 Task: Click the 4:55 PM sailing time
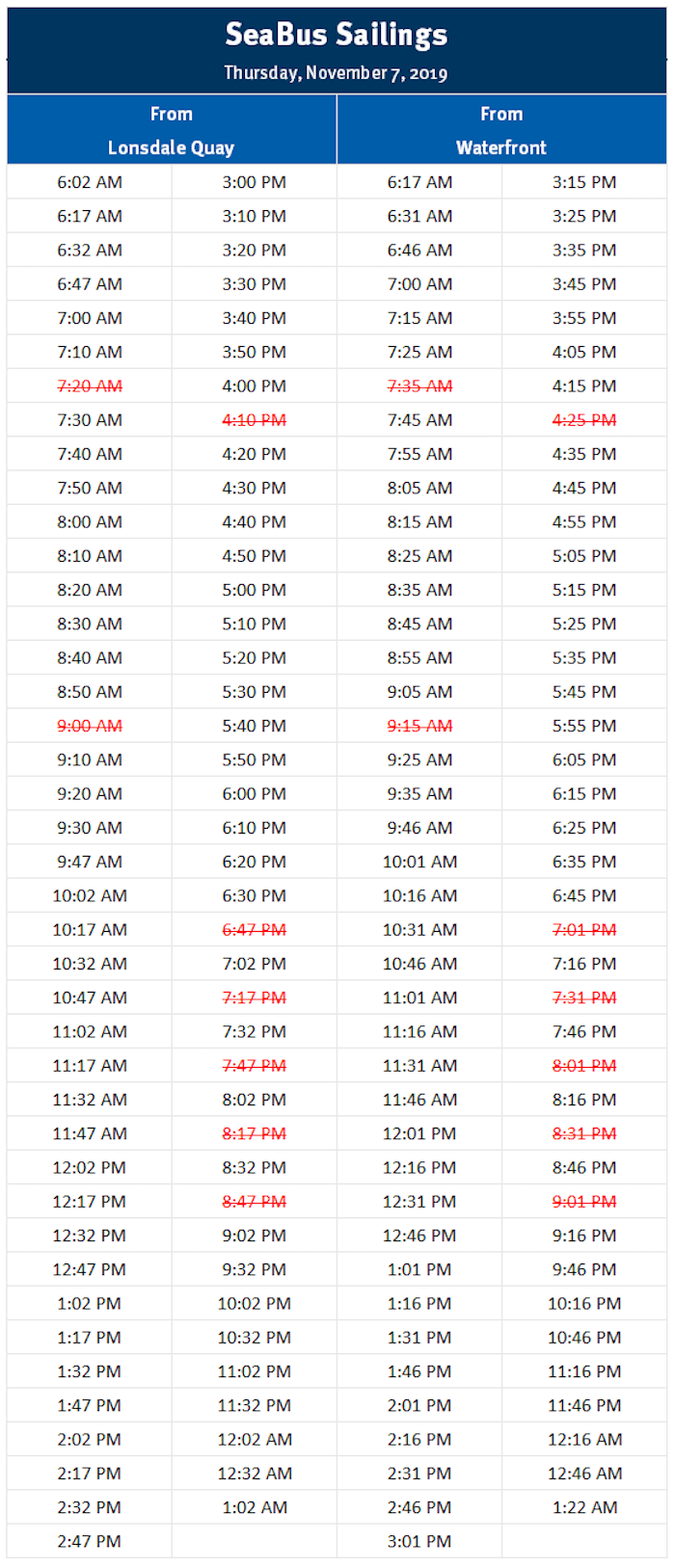584,522
